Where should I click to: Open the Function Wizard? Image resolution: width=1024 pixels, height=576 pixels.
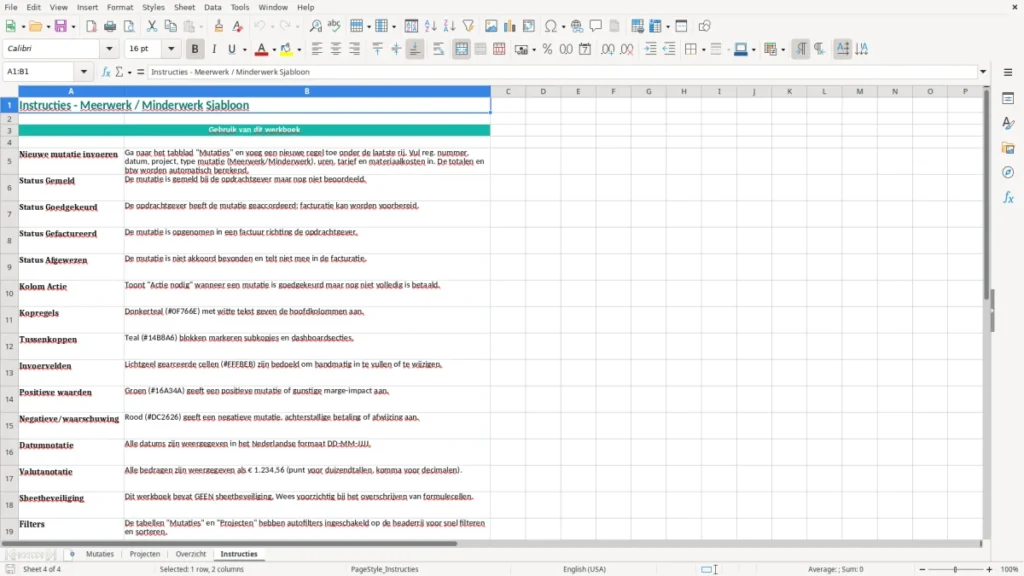106,72
